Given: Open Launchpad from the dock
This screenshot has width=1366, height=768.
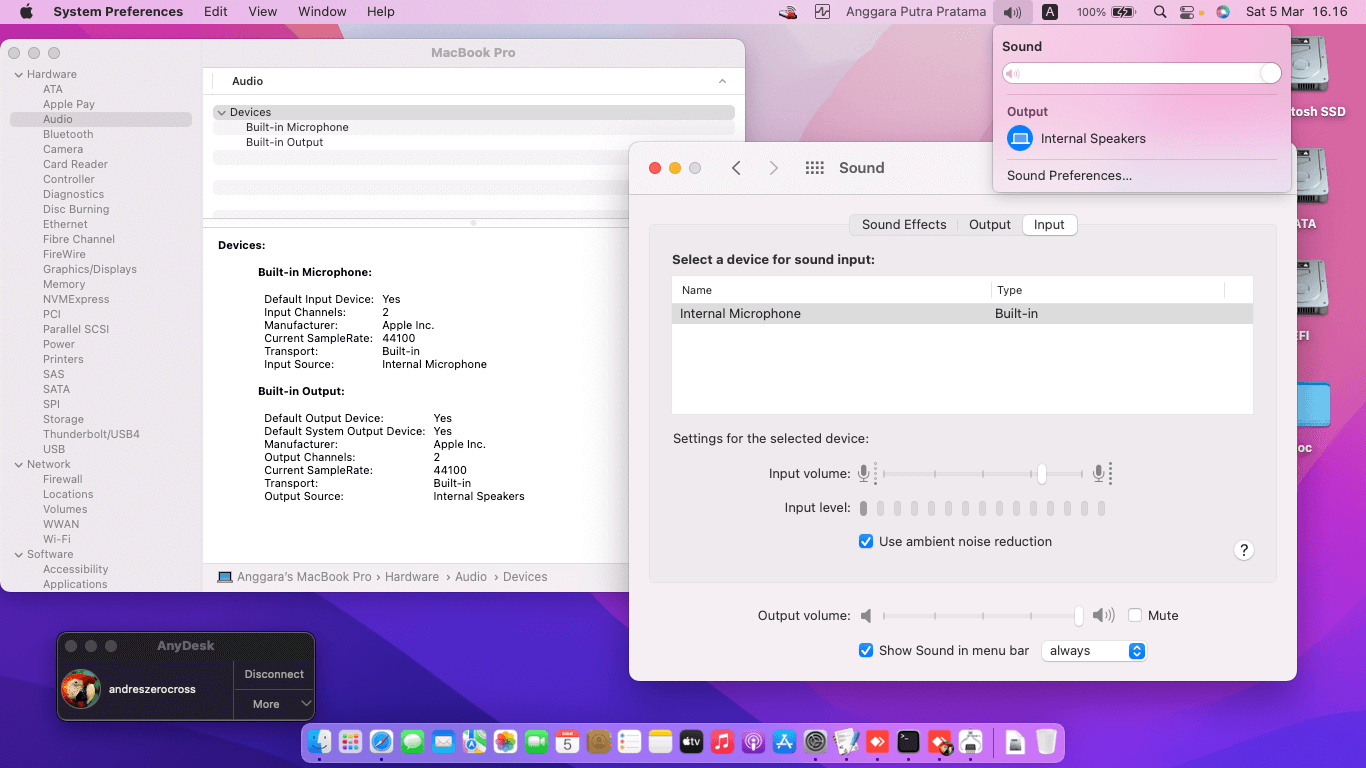Looking at the screenshot, I should click(350, 742).
